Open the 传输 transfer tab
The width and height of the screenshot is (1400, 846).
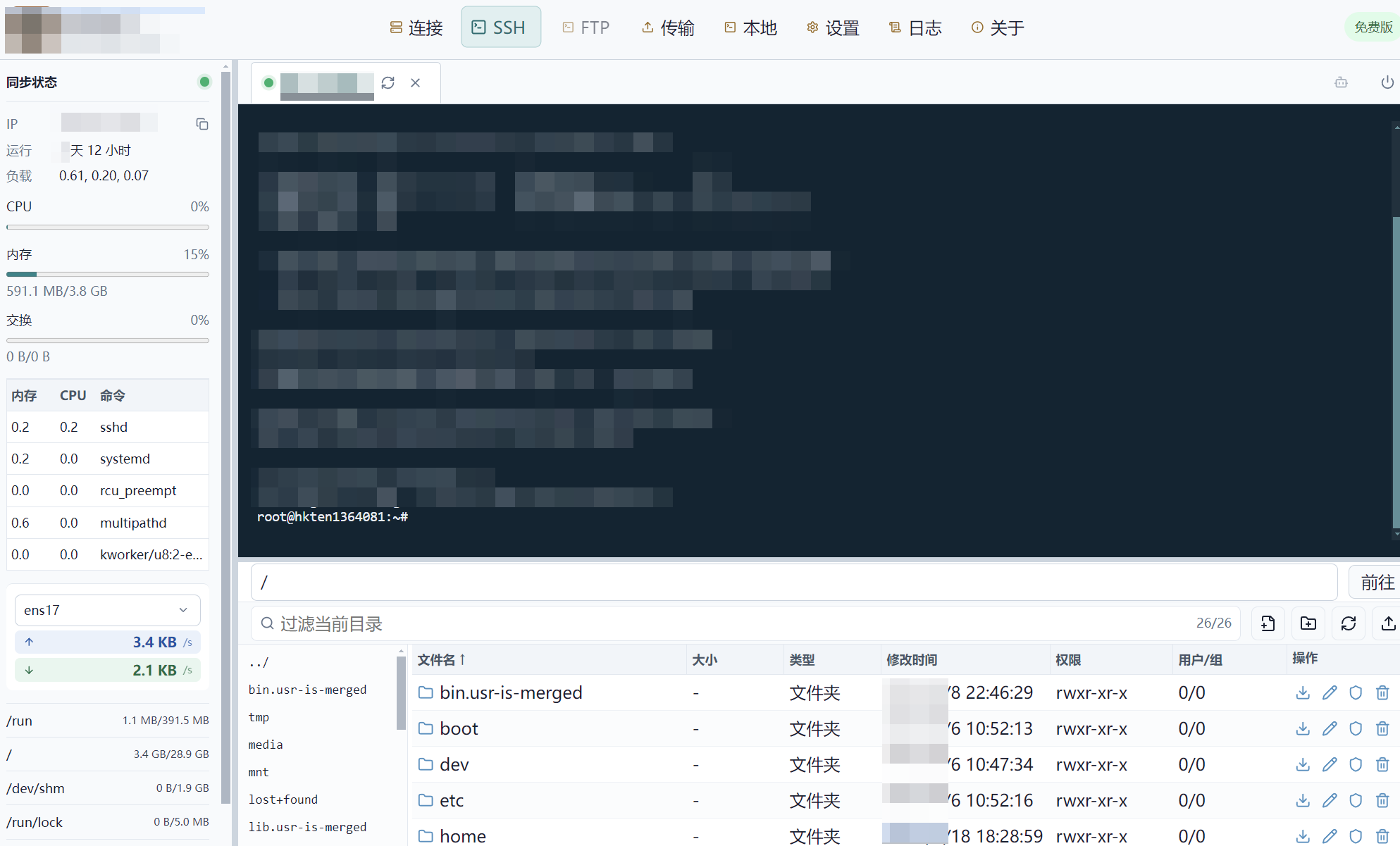coord(668,27)
